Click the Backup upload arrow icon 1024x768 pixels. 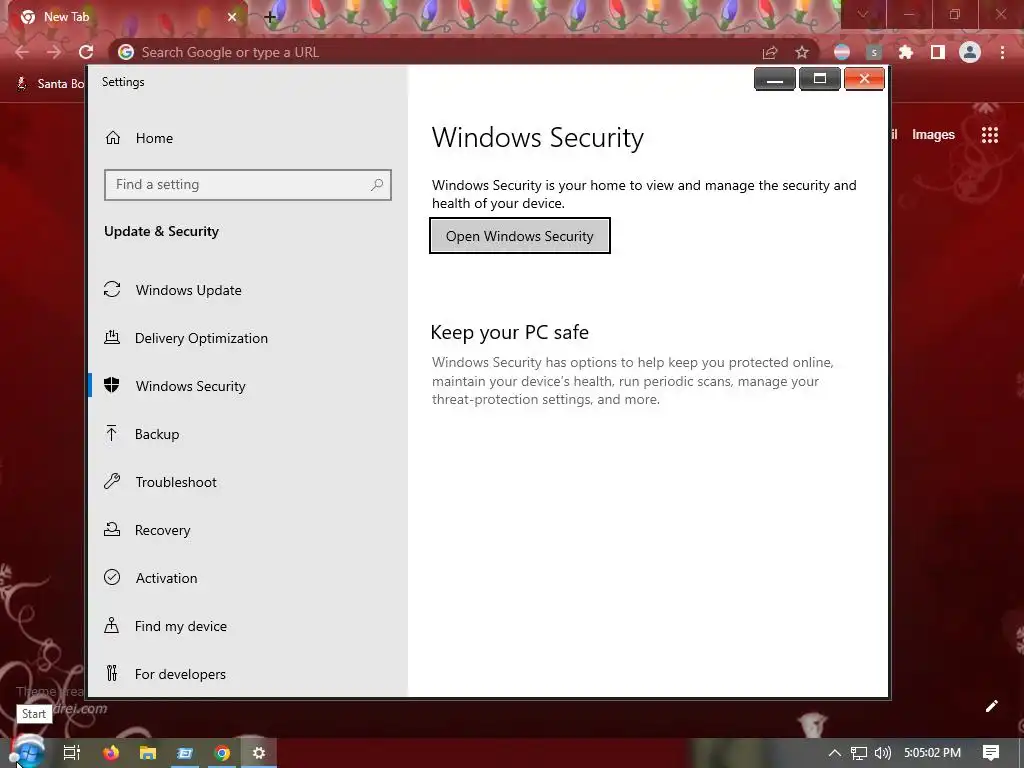click(x=112, y=433)
